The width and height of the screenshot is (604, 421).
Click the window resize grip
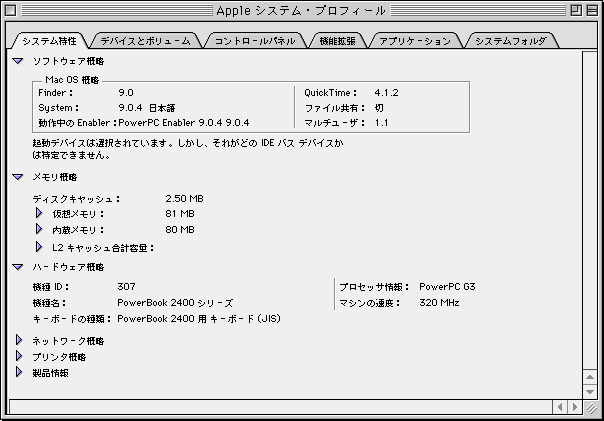coord(591,408)
